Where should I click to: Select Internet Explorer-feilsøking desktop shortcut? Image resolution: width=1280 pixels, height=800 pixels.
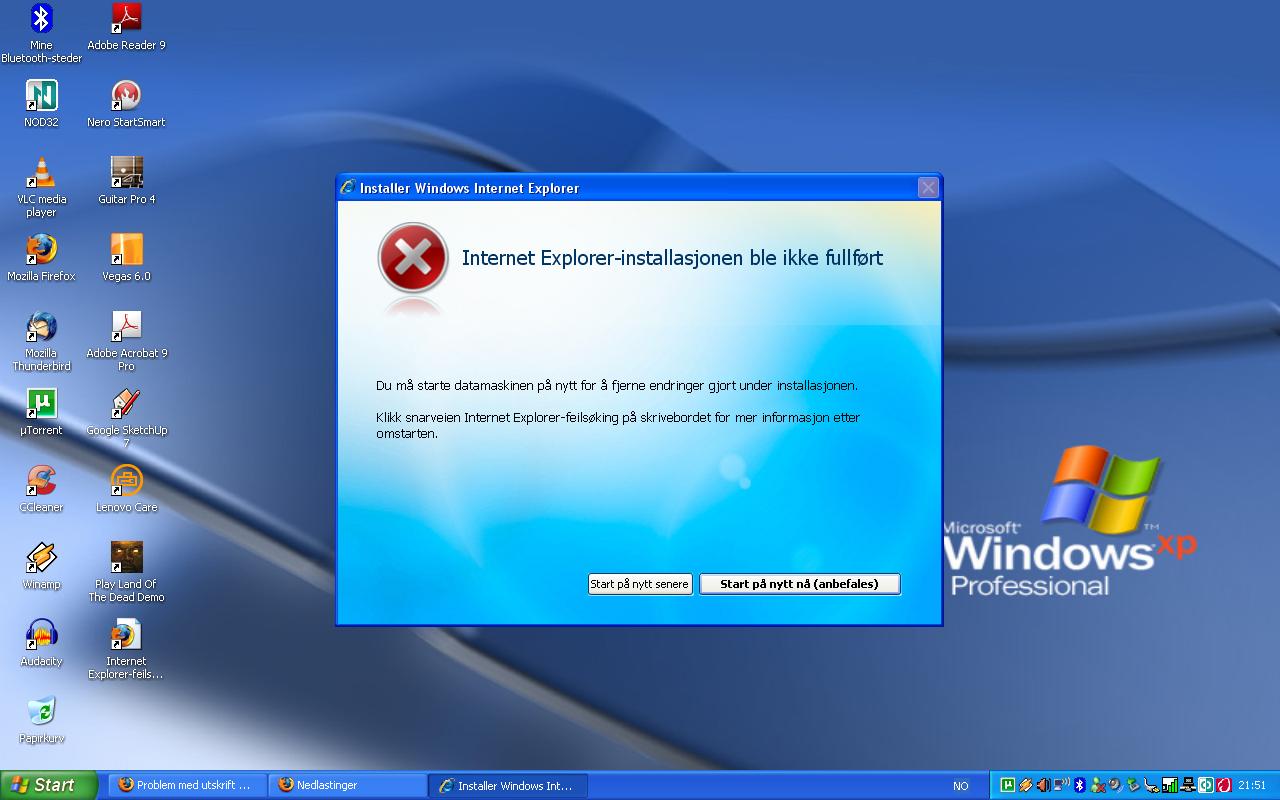(x=126, y=650)
